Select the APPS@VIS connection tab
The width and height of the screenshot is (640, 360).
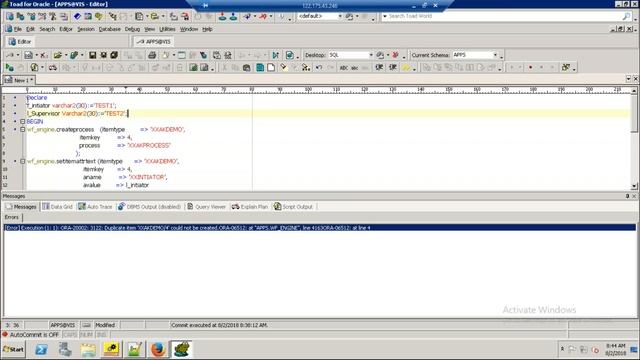pos(153,42)
